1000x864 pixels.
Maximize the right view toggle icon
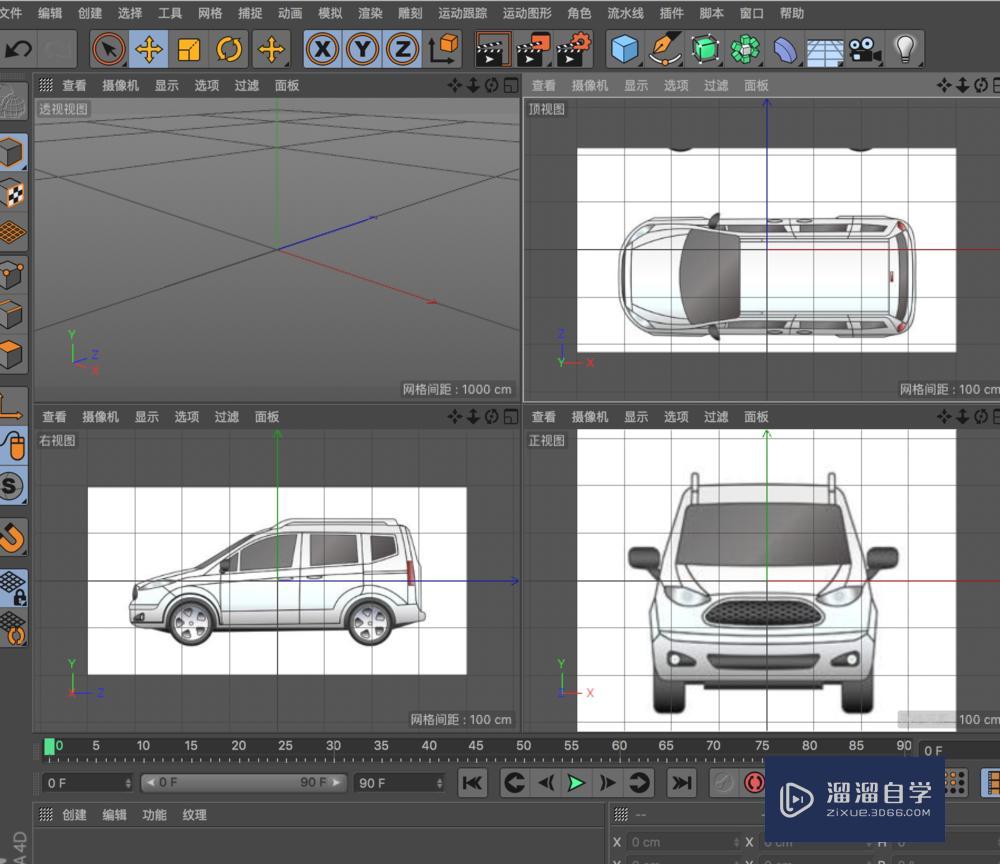[x=511, y=417]
